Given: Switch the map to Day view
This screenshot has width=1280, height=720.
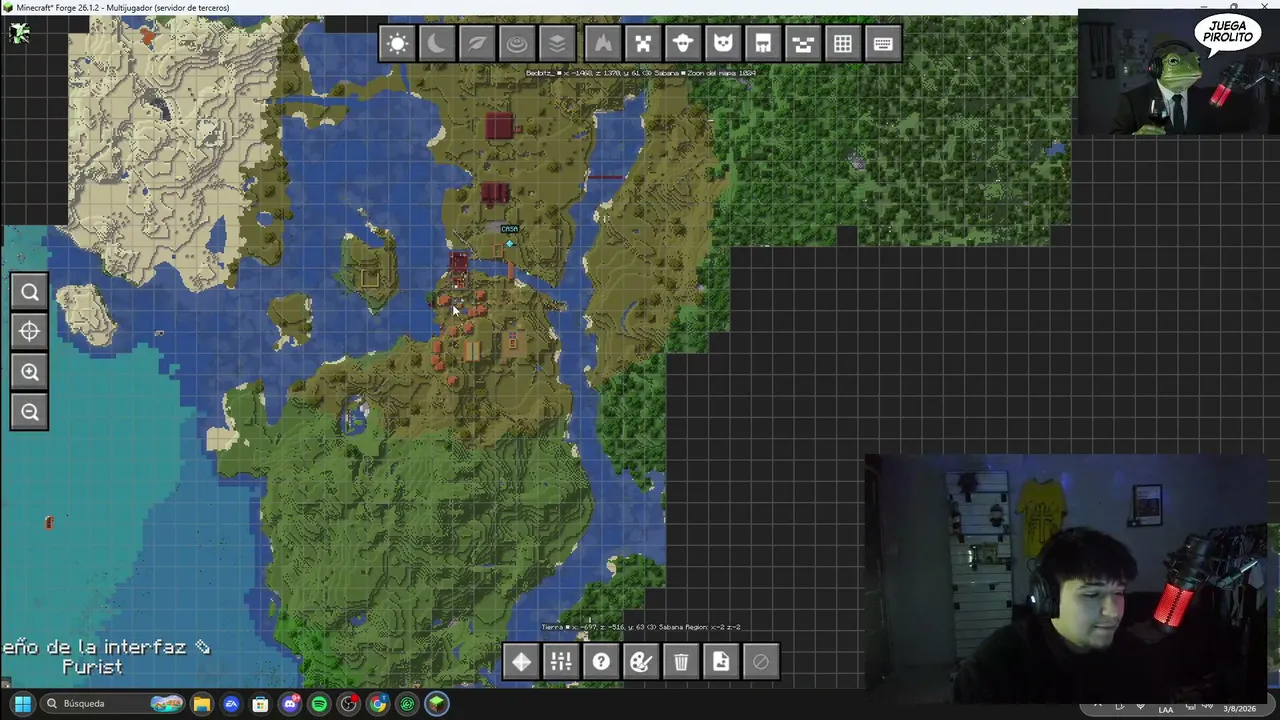Looking at the screenshot, I should pos(397,44).
